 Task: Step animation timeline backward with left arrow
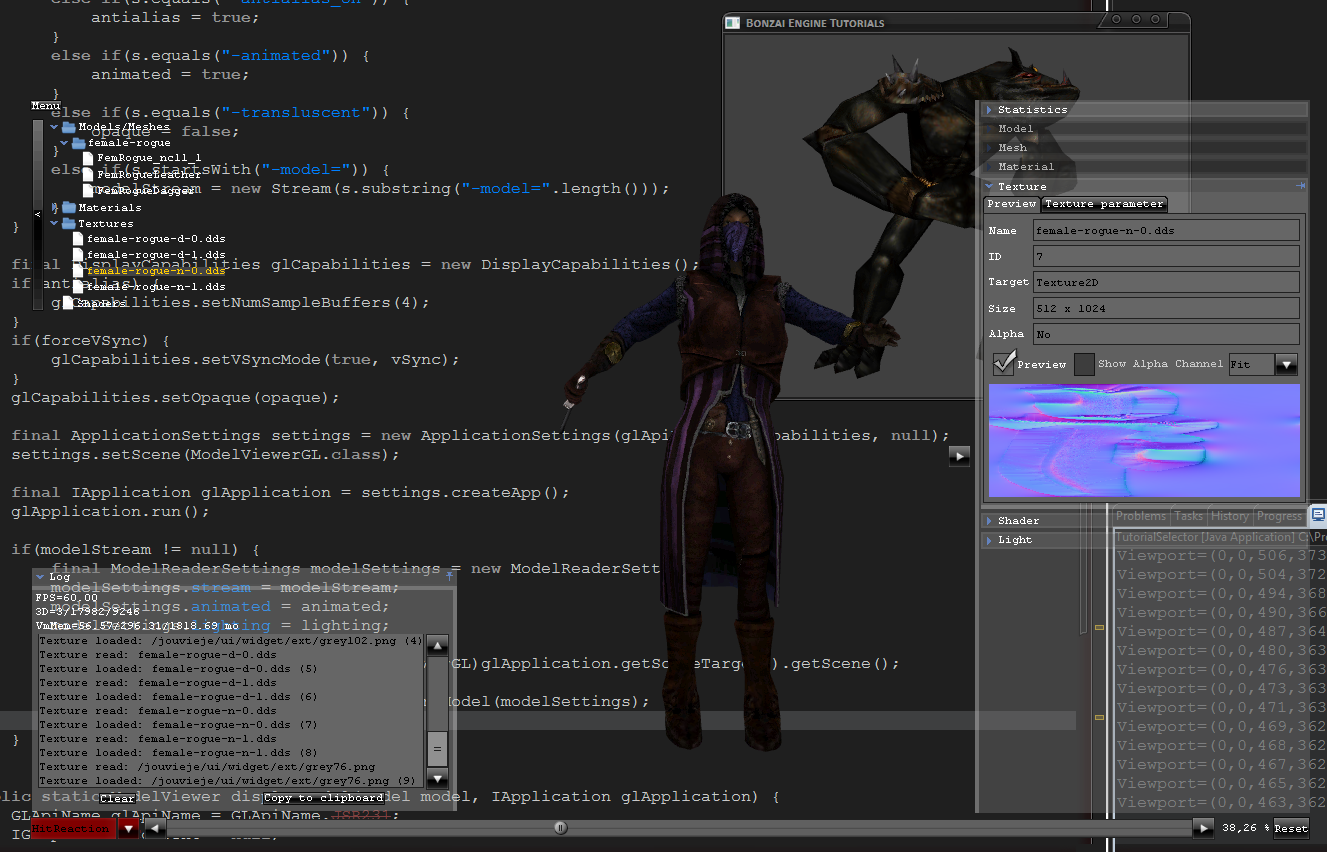pyautogui.click(x=155, y=828)
